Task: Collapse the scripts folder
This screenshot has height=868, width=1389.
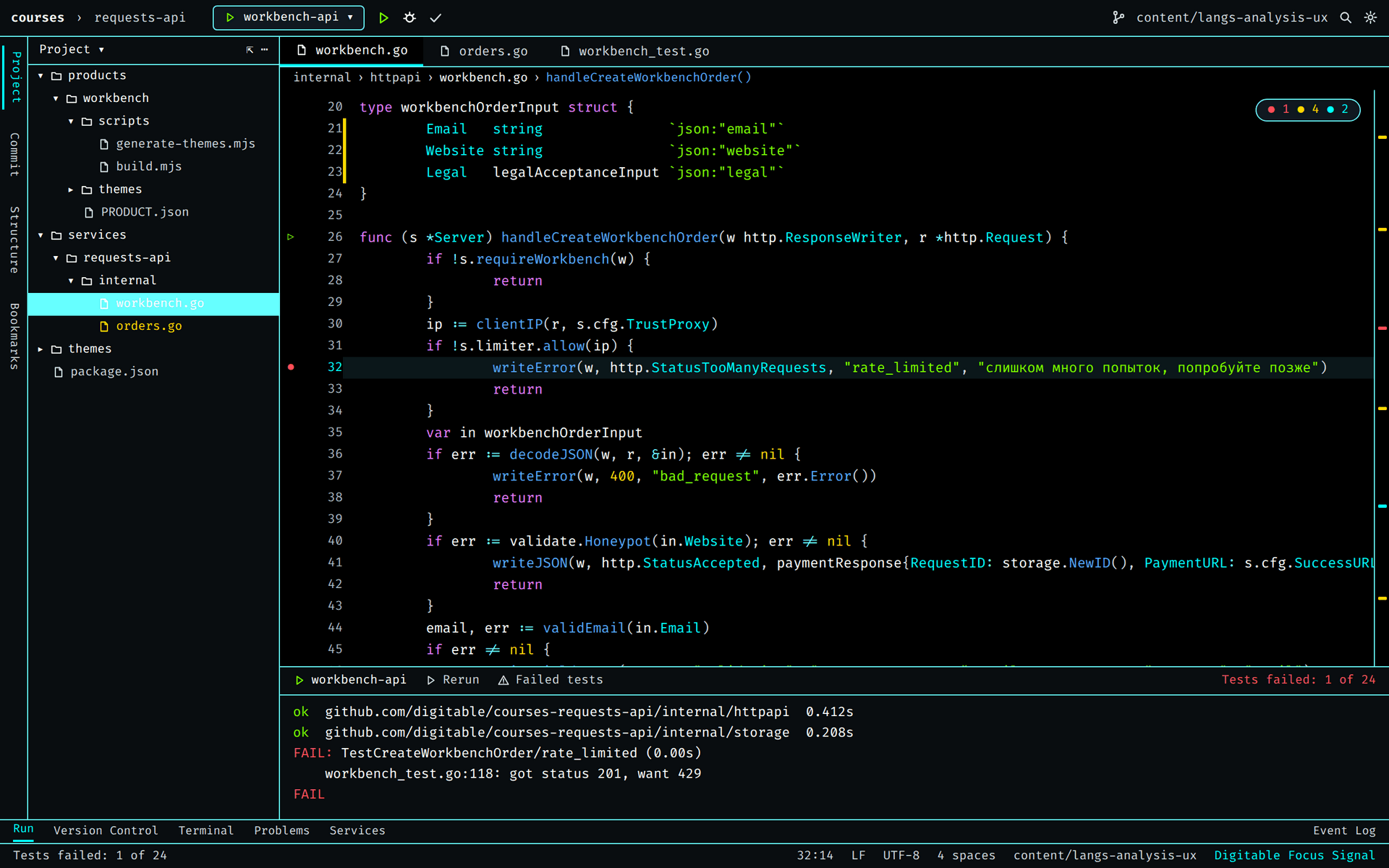Action: (71, 121)
